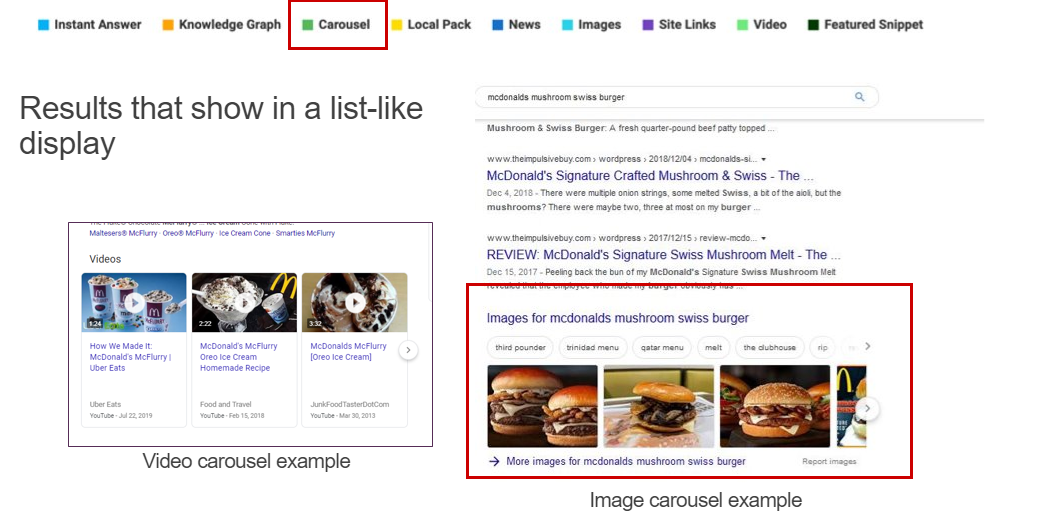Select the the clubhouse filter chip
Viewport: 1040px width, 525px height.
point(769,347)
